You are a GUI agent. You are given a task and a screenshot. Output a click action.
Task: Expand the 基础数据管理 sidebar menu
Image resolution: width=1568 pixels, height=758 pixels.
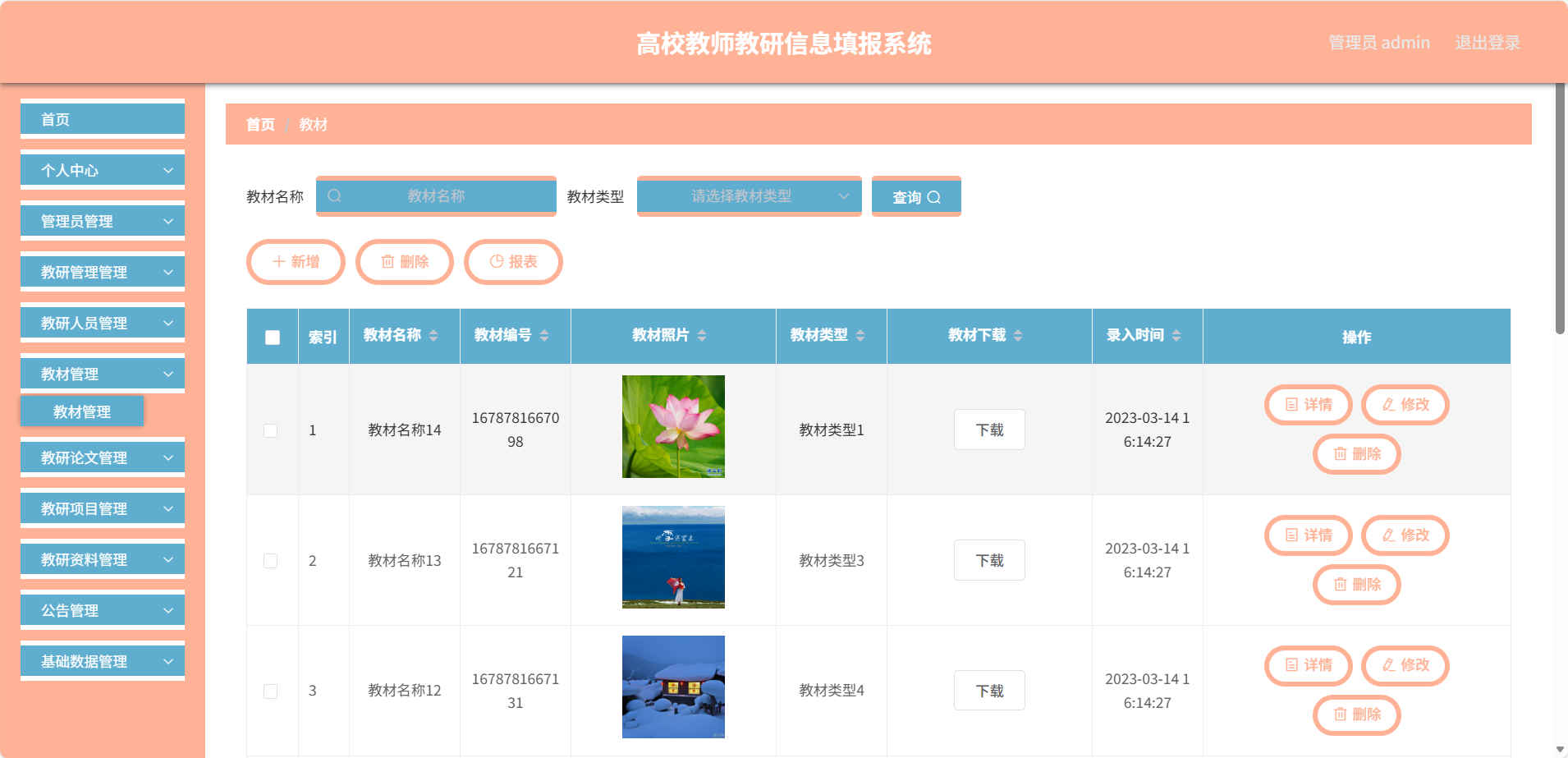[x=103, y=661]
